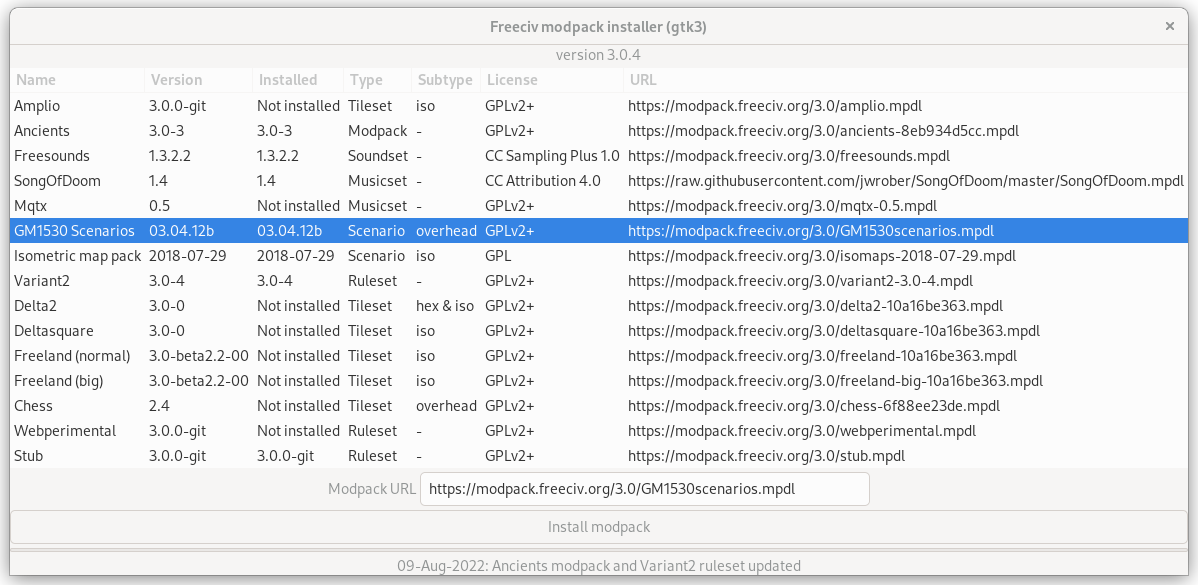The height and width of the screenshot is (585, 1198).
Task: Pick the Webperimental ruleset row
Action: (x=65, y=431)
